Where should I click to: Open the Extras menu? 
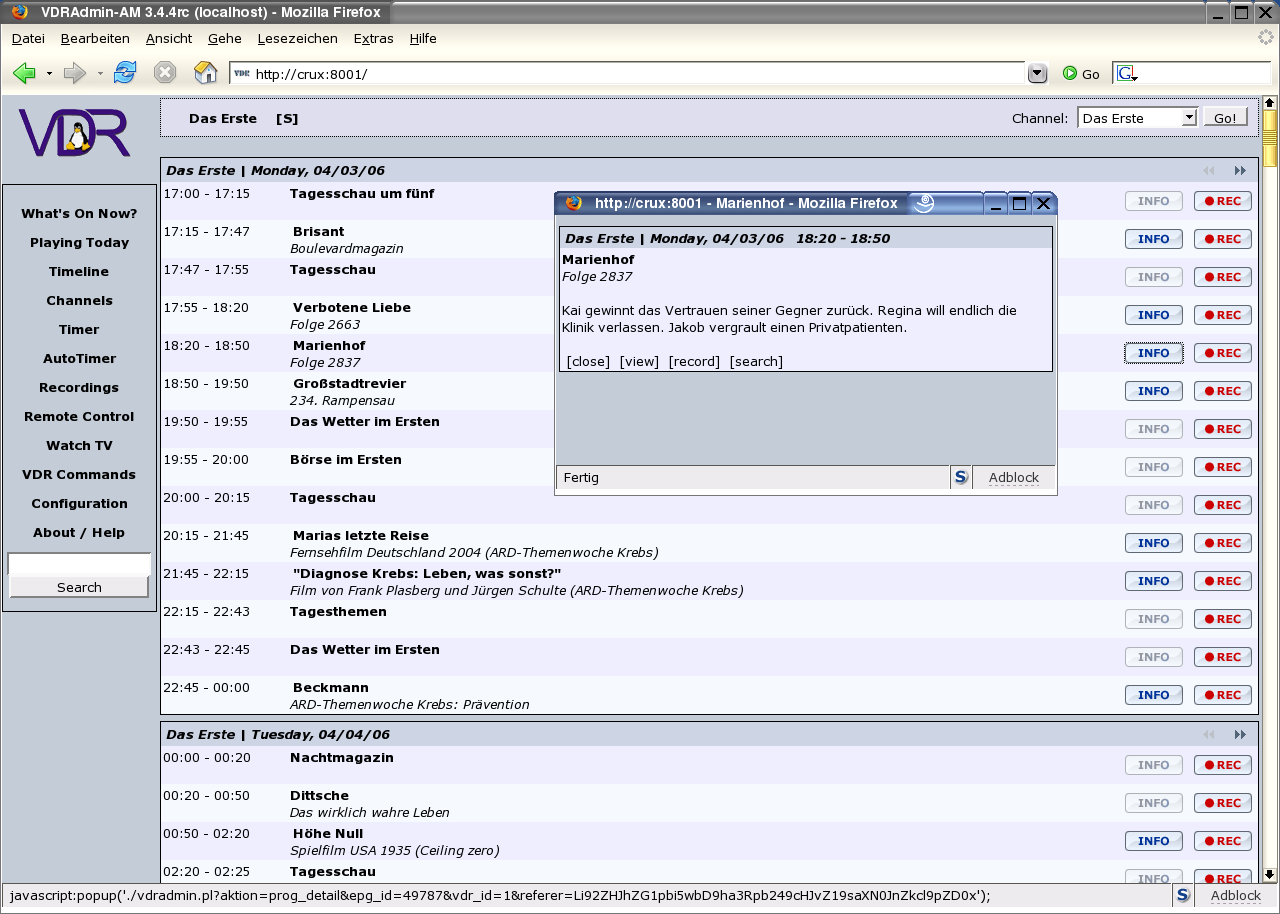point(373,38)
